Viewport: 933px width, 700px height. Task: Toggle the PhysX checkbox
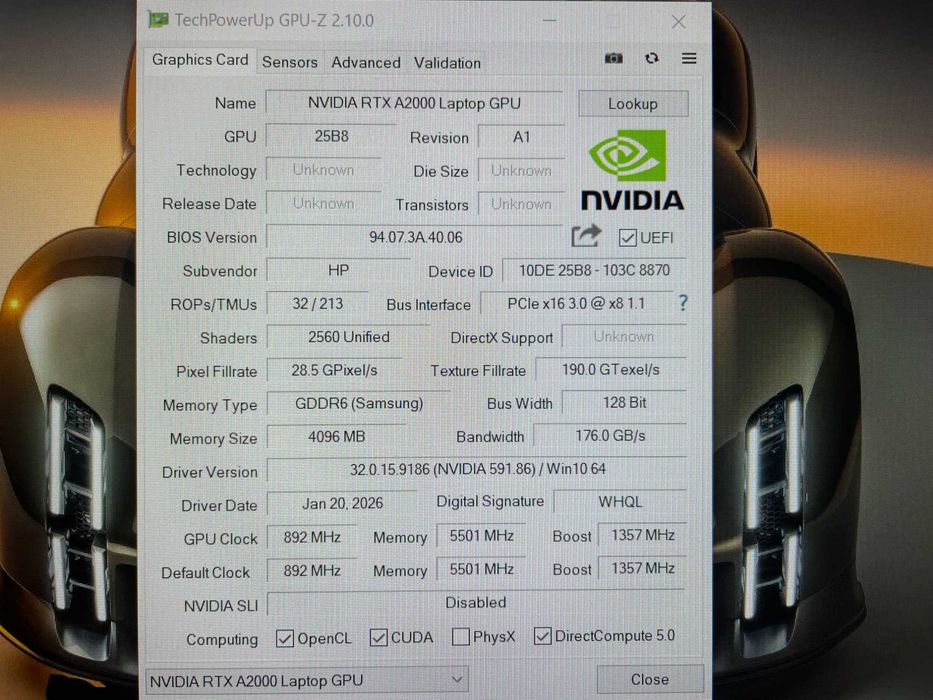pyautogui.click(x=461, y=637)
